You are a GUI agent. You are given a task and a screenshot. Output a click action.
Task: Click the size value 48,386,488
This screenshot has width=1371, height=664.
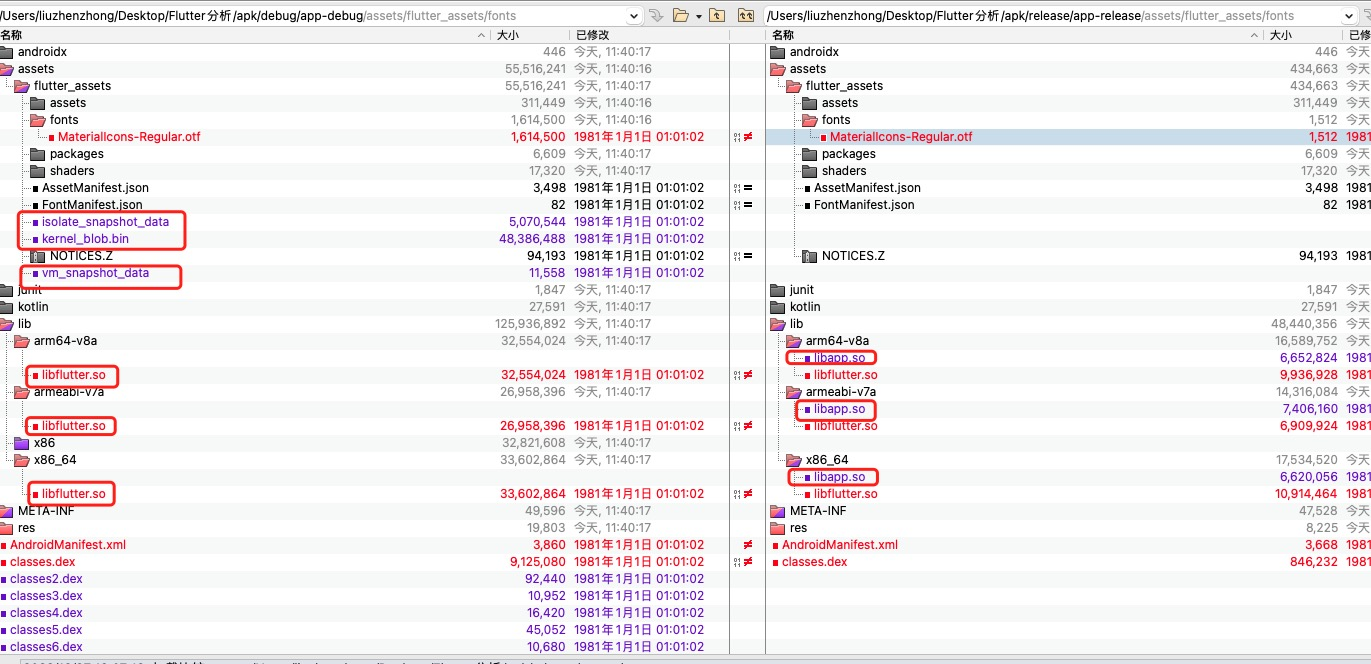532,239
